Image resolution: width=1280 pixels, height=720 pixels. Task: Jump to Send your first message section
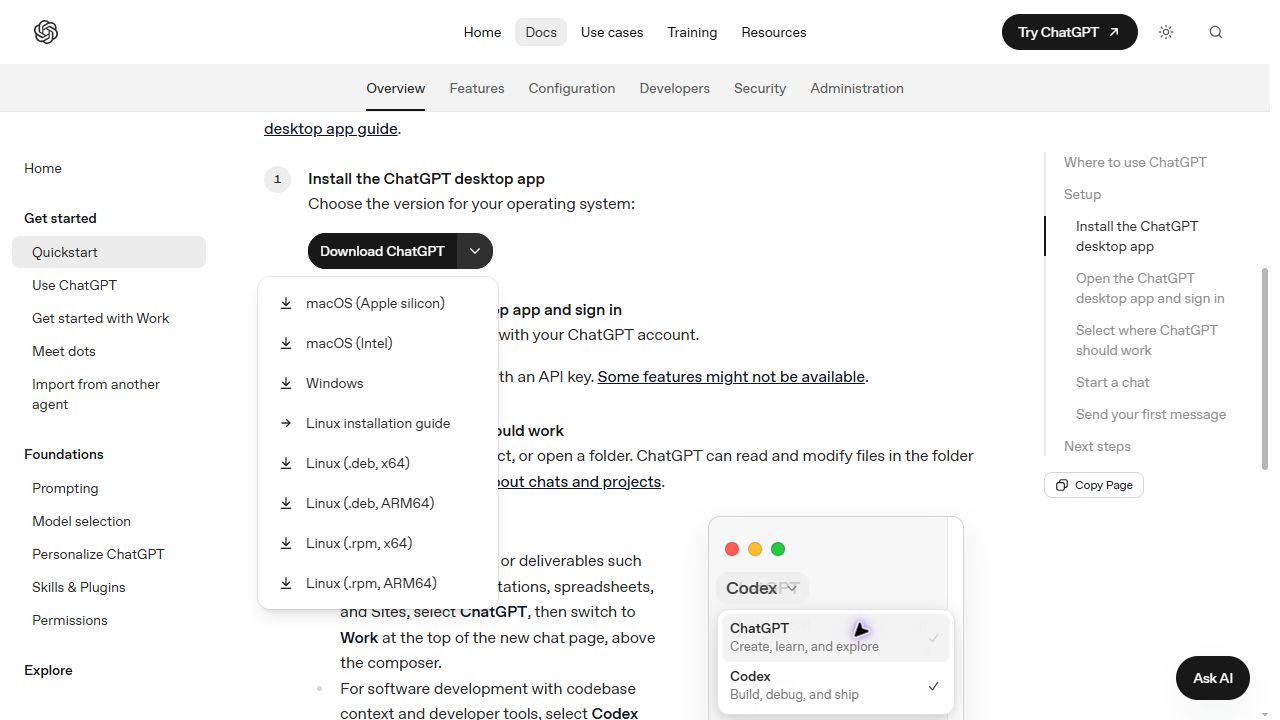[x=1151, y=414]
